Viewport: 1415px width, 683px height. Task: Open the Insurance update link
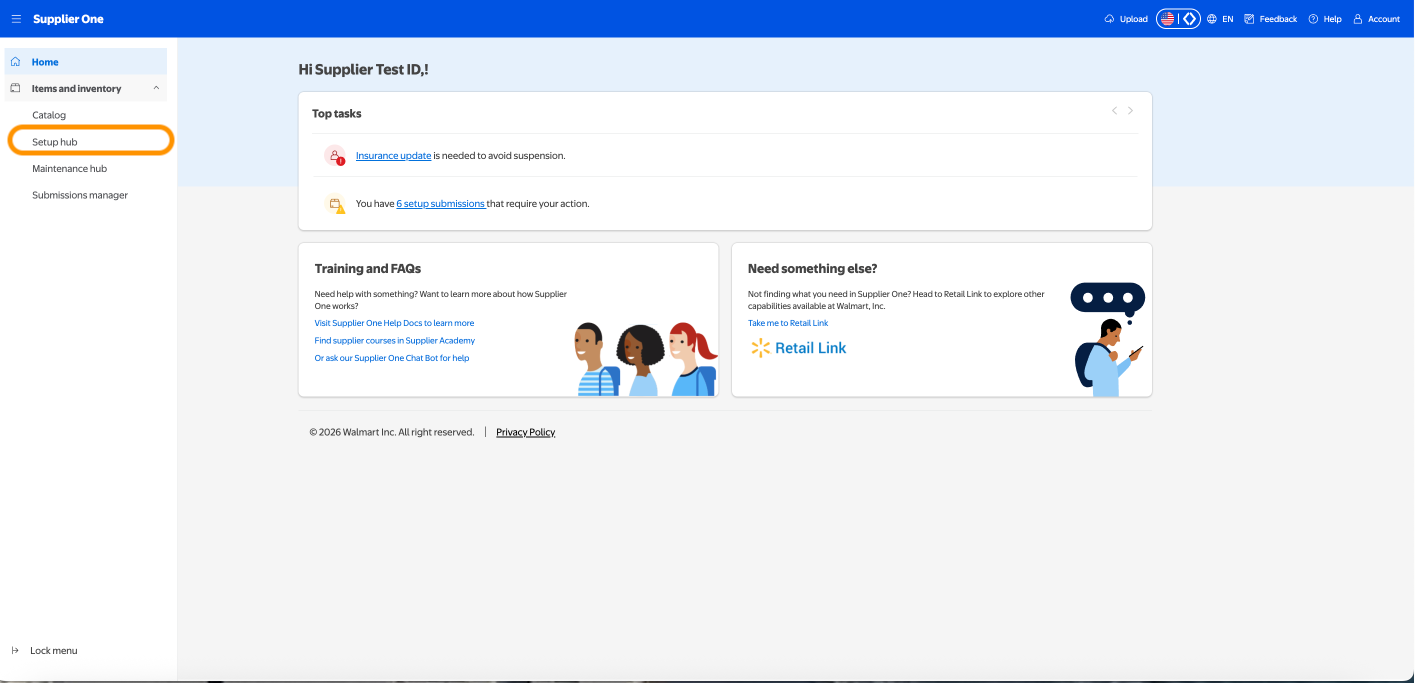[394, 156]
